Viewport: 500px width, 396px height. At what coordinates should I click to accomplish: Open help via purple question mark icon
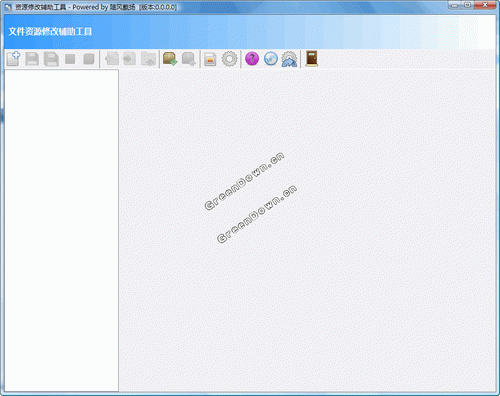point(252,59)
